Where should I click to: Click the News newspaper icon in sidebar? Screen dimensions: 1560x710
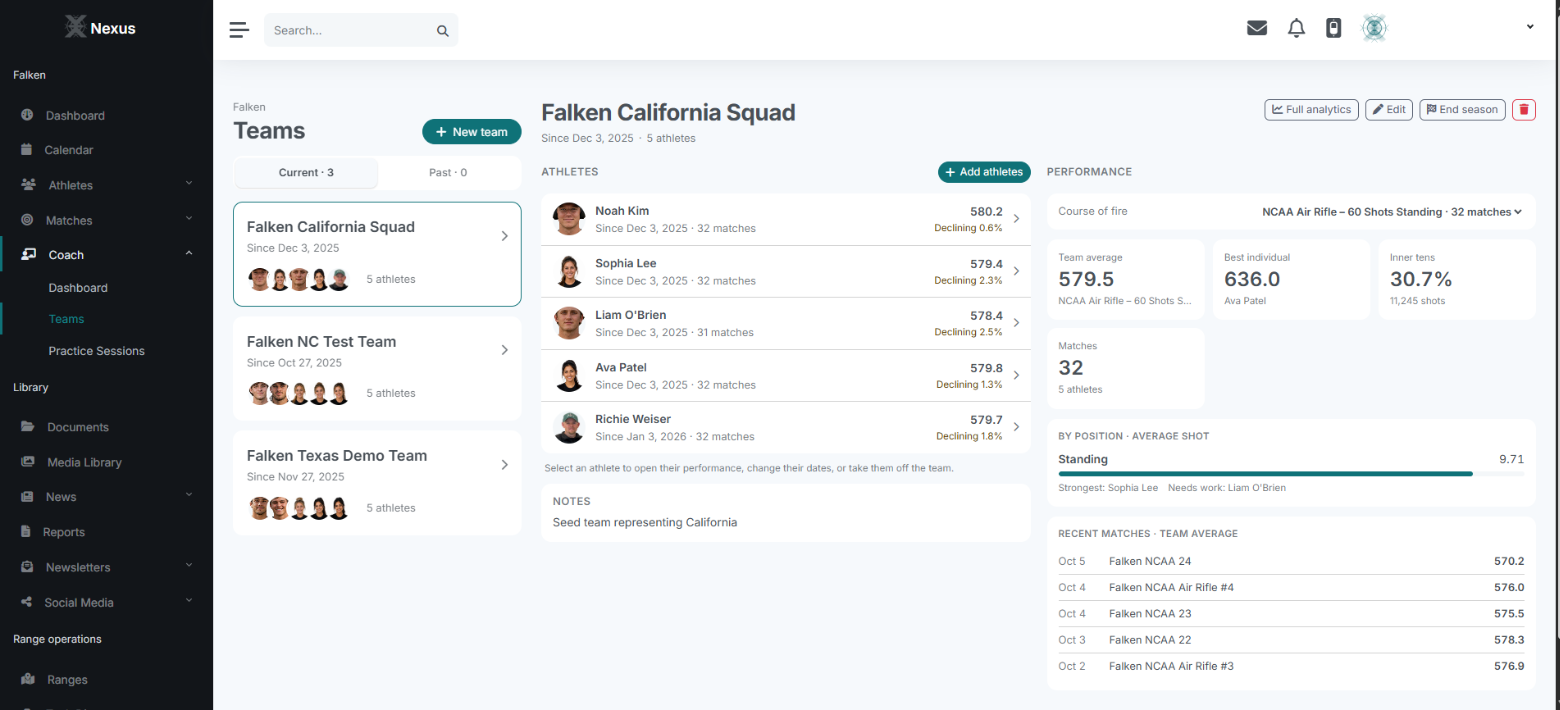27,497
